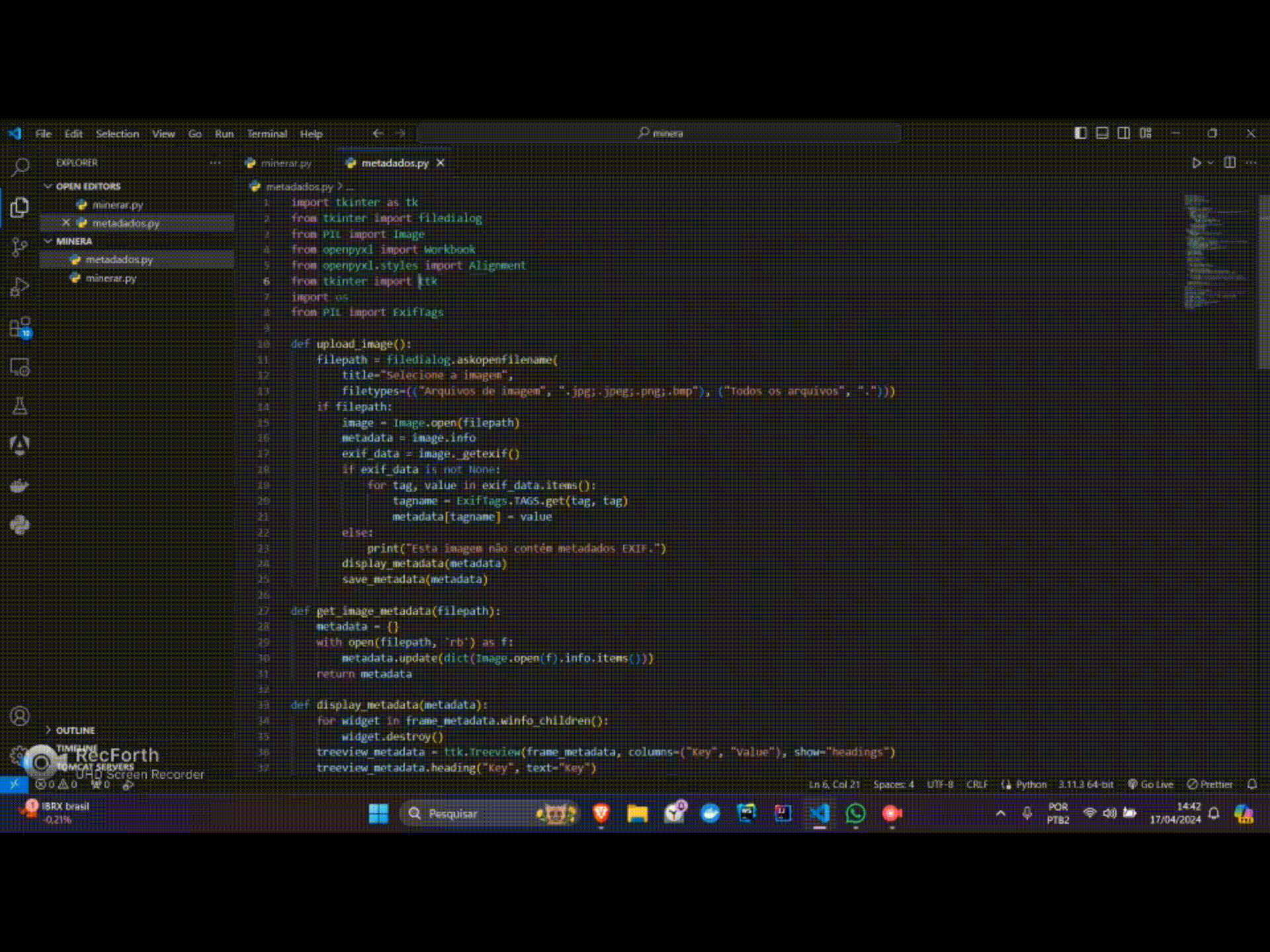Open the Search view in activity bar
The height and width of the screenshot is (952, 1270).
pyautogui.click(x=20, y=167)
